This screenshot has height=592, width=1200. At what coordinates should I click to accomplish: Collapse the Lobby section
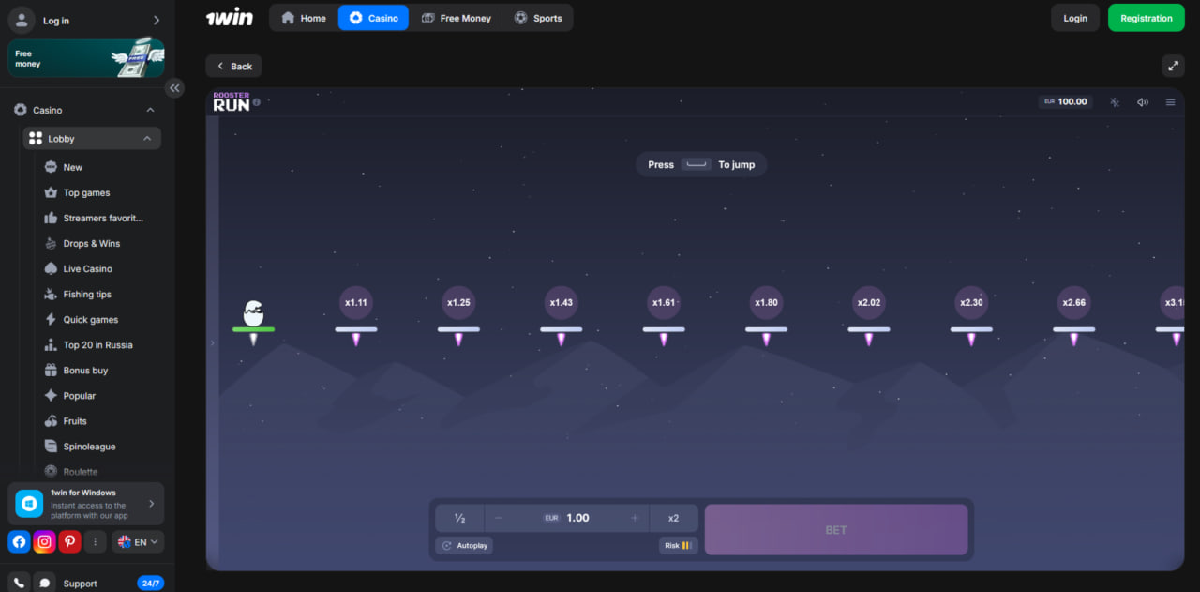pos(147,139)
